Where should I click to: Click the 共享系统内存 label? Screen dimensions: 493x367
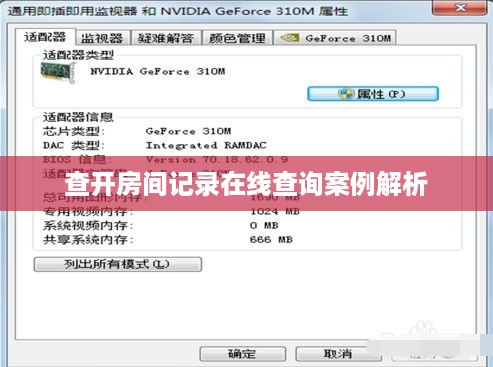tap(88, 240)
